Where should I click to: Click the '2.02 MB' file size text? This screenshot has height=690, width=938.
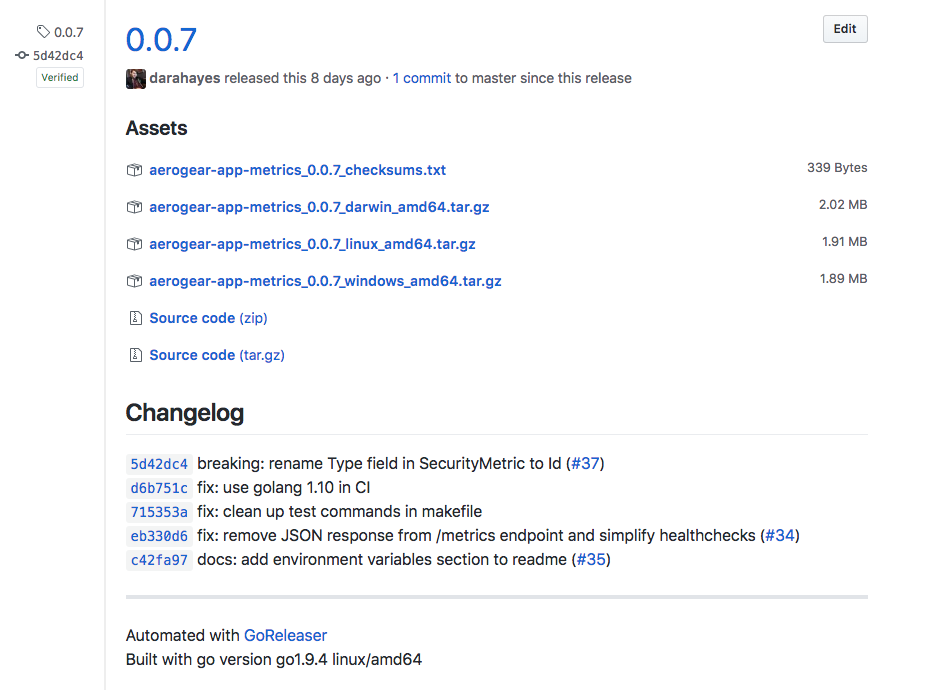tap(843, 205)
